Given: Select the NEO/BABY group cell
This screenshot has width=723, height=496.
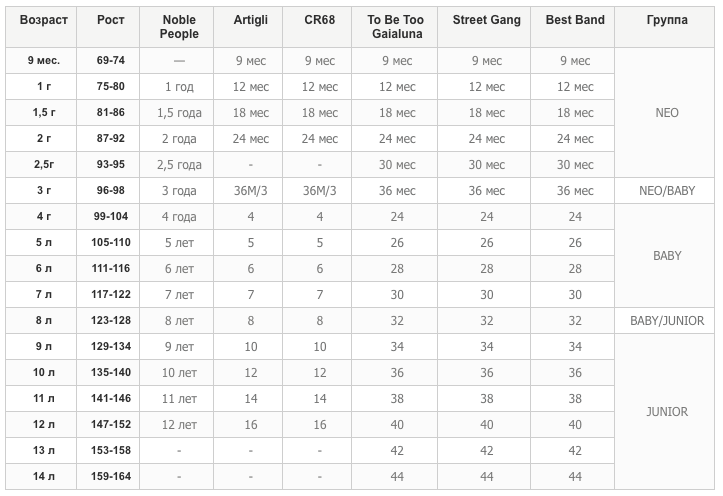Looking at the screenshot, I should (666, 191).
